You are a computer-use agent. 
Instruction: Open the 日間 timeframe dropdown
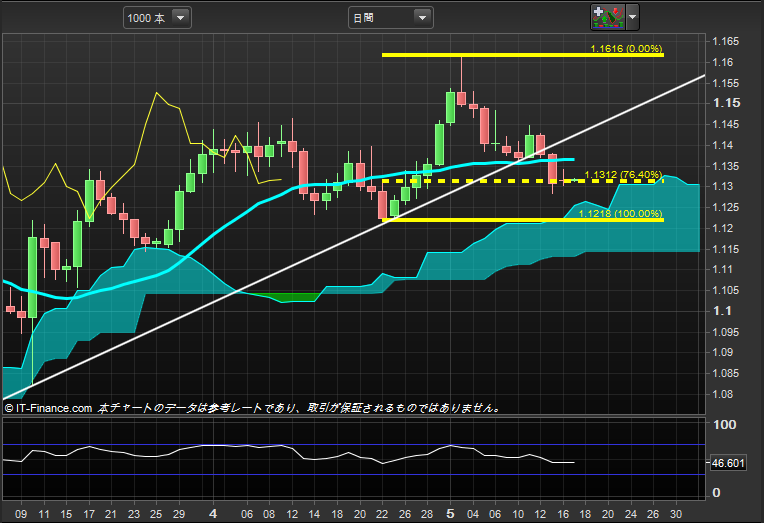click(390, 18)
